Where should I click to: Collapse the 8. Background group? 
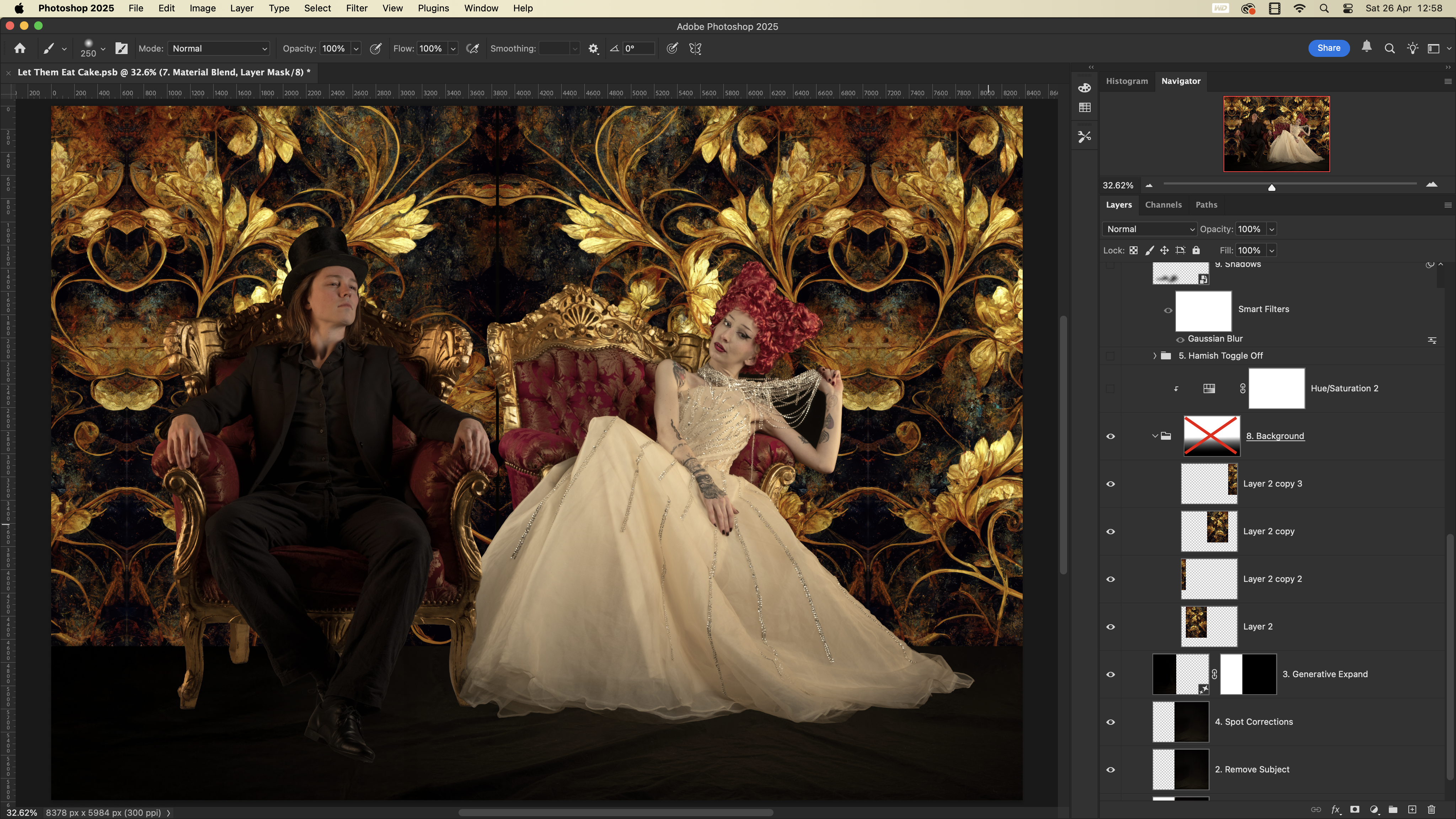point(1155,436)
